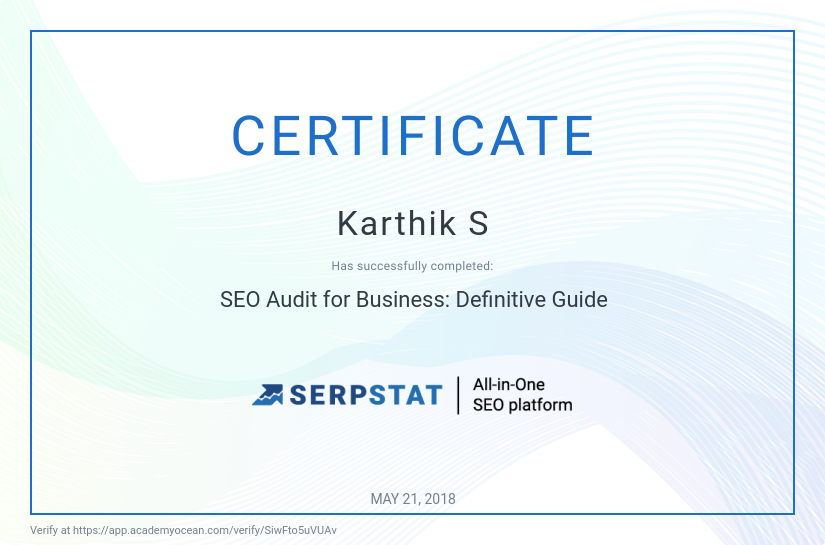Click the CERTIFICATE heading

click(413, 136)
